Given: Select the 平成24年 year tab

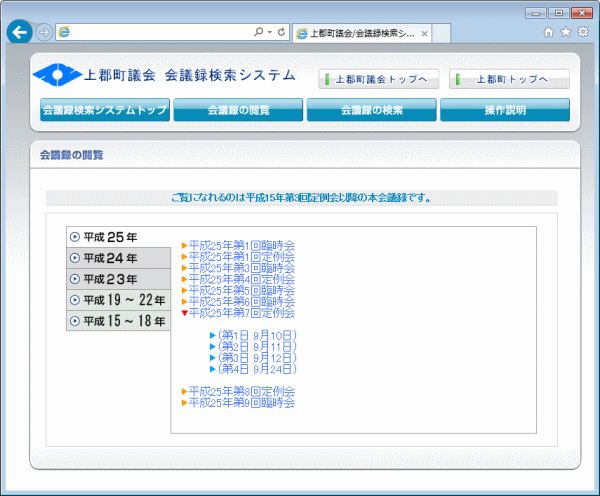Looking at the screenshot, I should tap(119, 258).
